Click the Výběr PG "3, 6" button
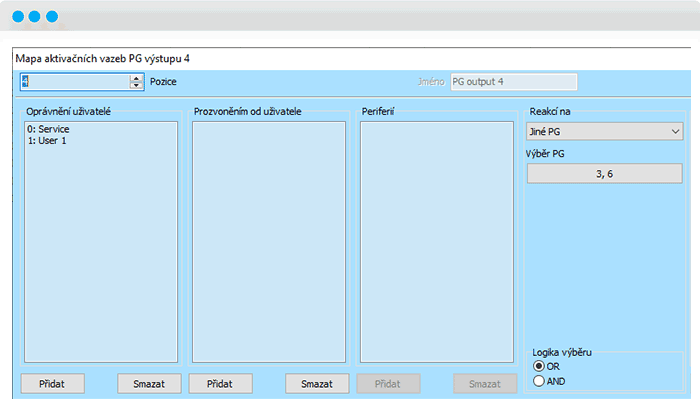 603,173
